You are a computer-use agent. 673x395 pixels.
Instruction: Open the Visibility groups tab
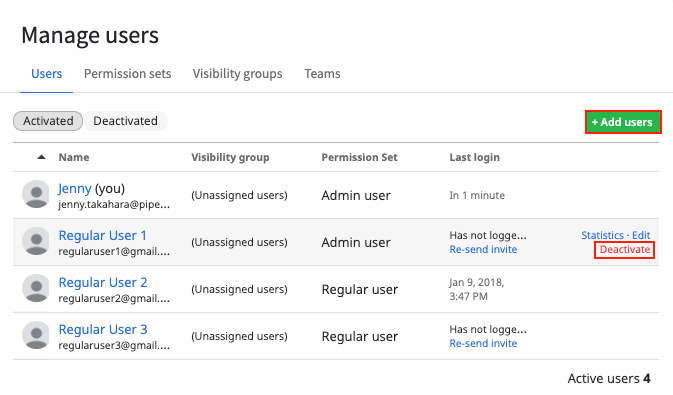(237, 74)
